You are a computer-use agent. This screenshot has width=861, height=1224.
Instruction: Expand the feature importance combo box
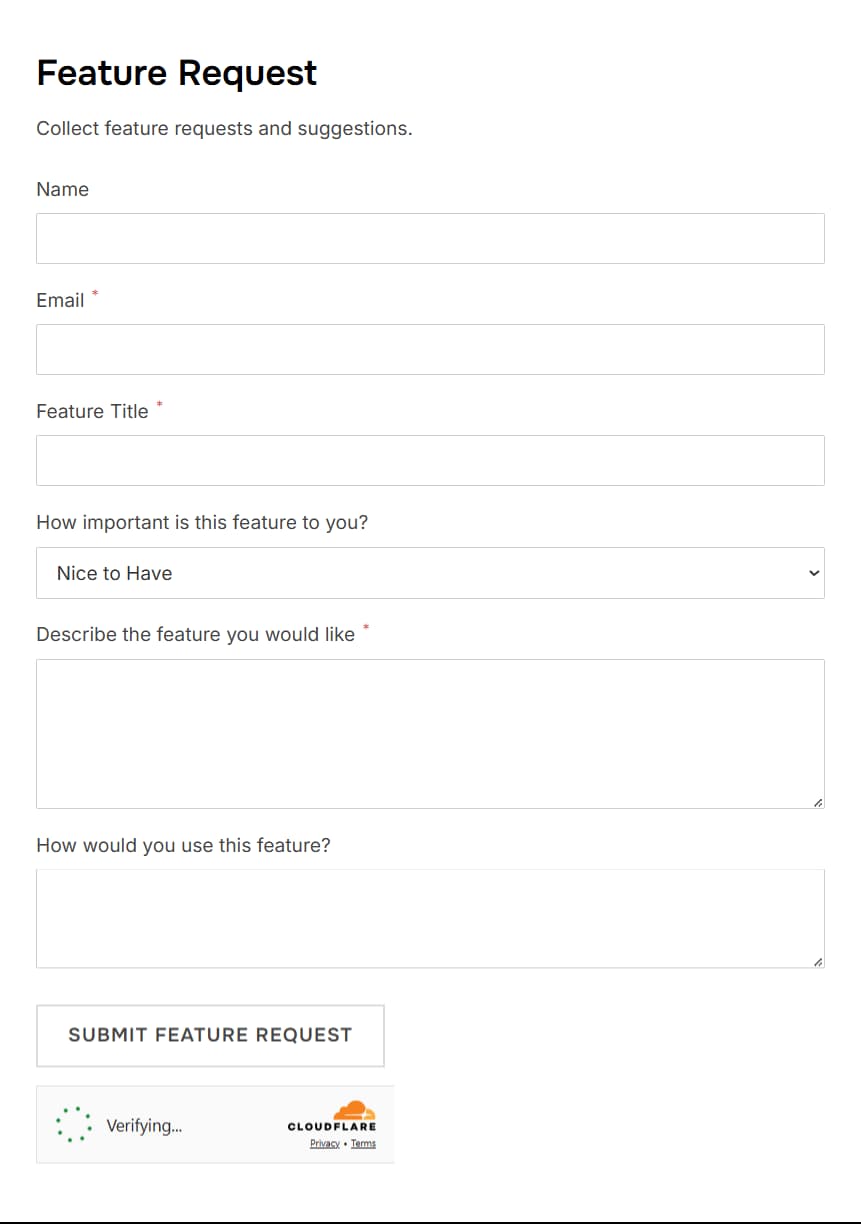tap(430, 573)
